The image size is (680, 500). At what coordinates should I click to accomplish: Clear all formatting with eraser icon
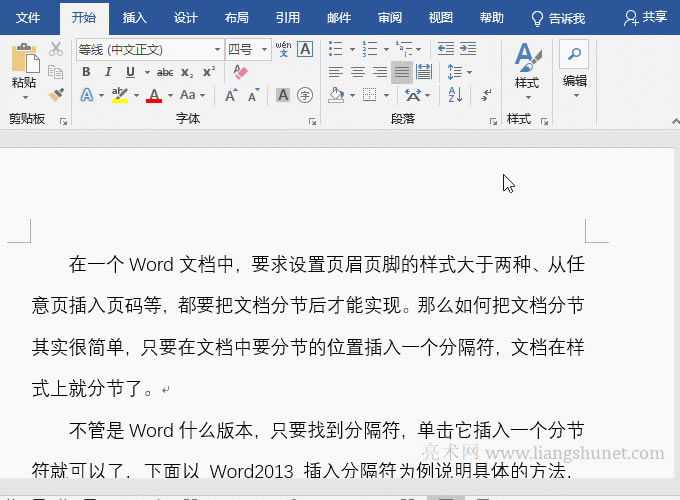(240, 72)
